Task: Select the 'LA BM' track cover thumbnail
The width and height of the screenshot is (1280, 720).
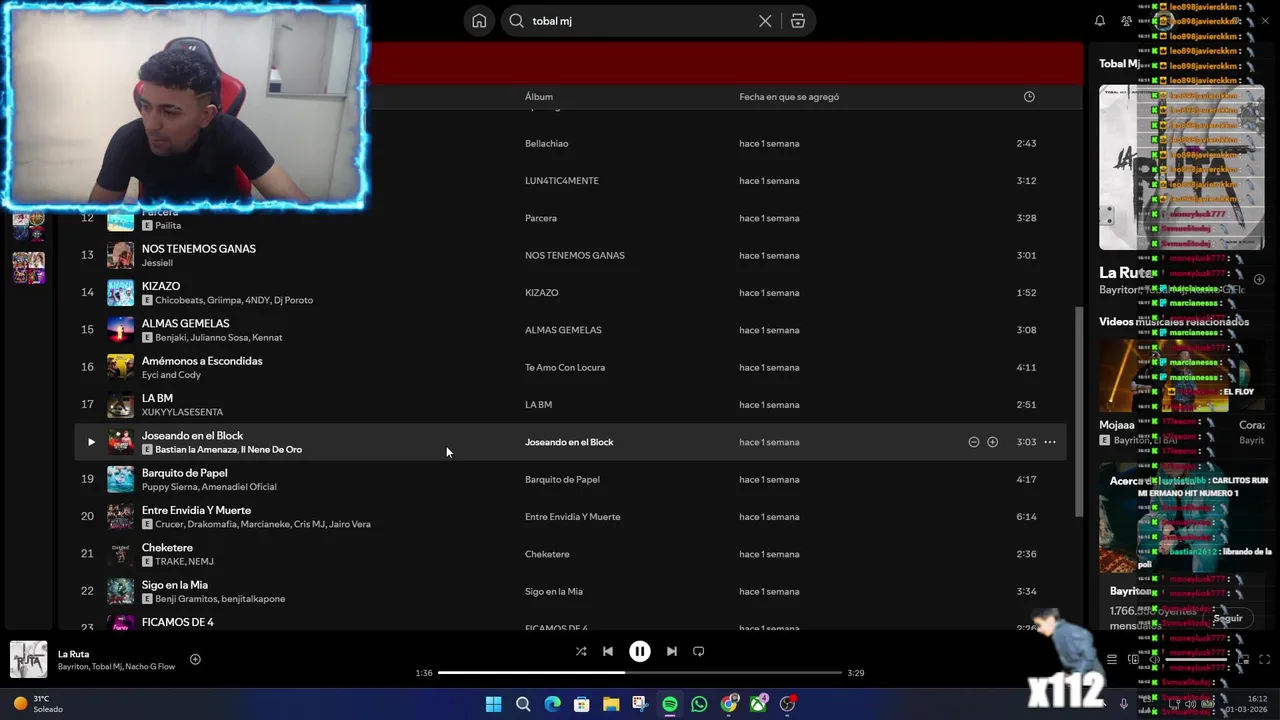Action: click(x=120, y=405)
